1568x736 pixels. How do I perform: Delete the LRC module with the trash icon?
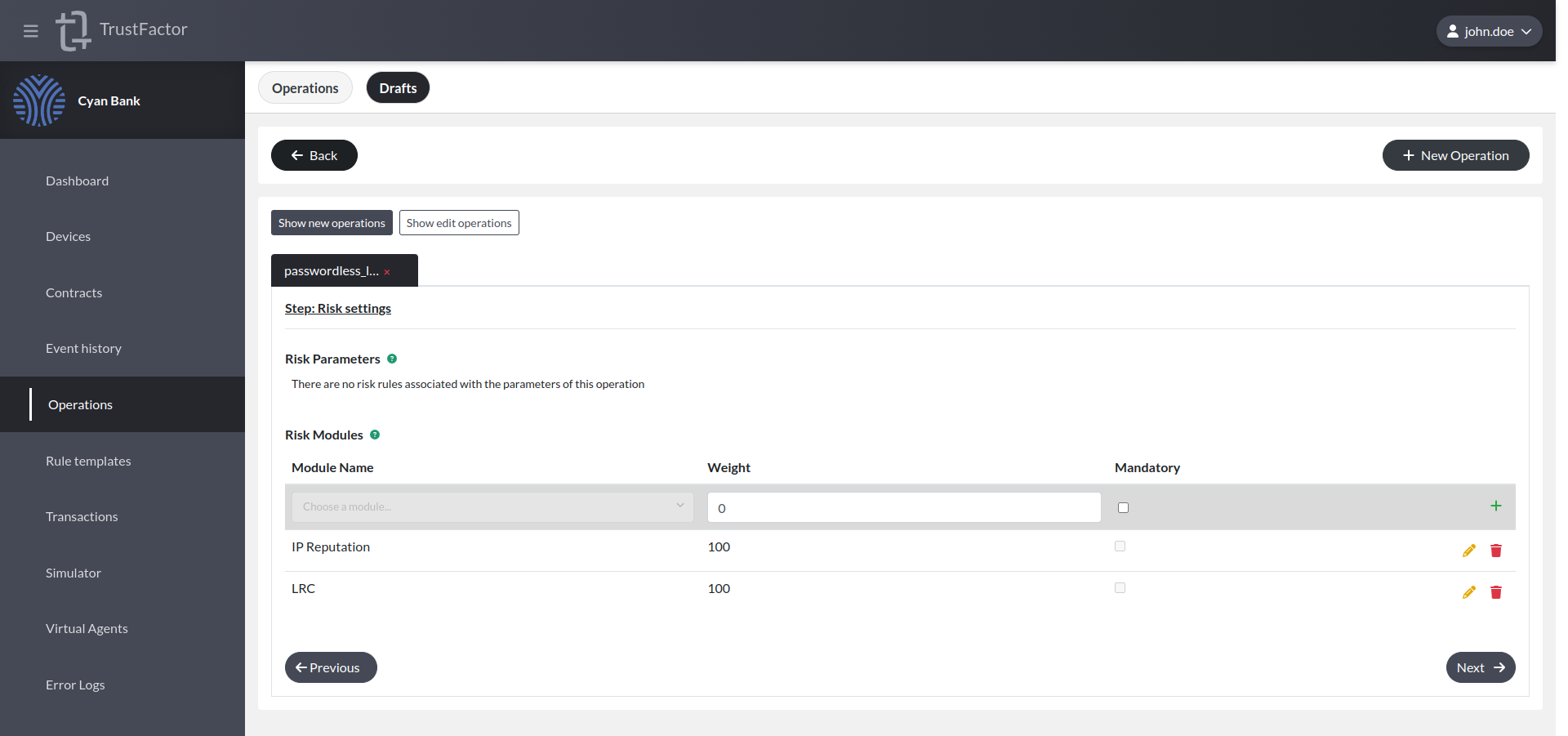[1496, 592]
